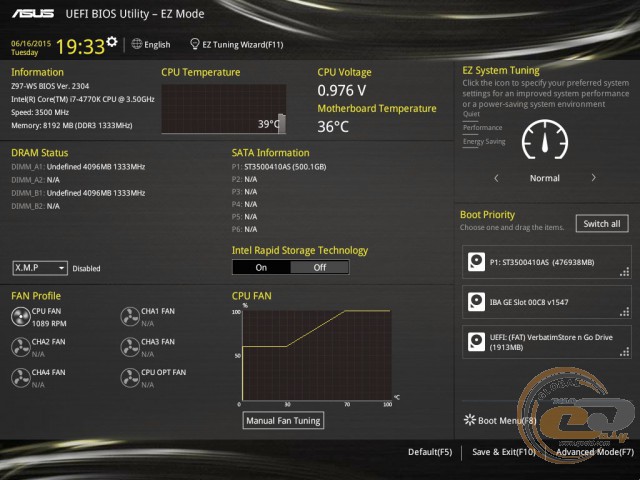Select Performance tuning mode

(482, 128)
